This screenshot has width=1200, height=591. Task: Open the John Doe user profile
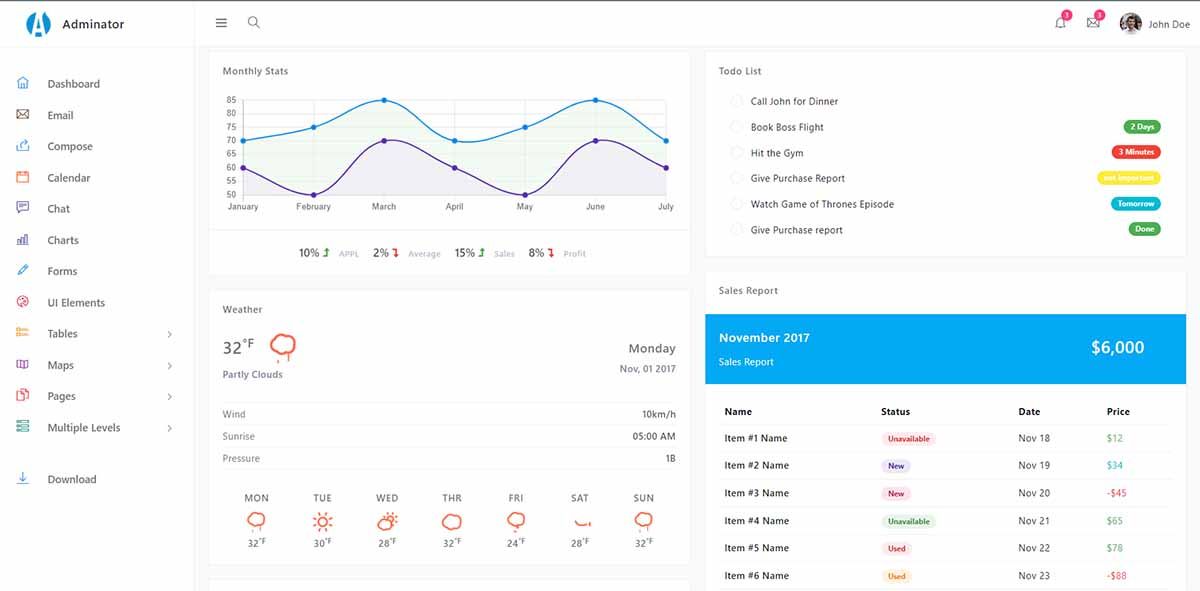[1155, 24]
